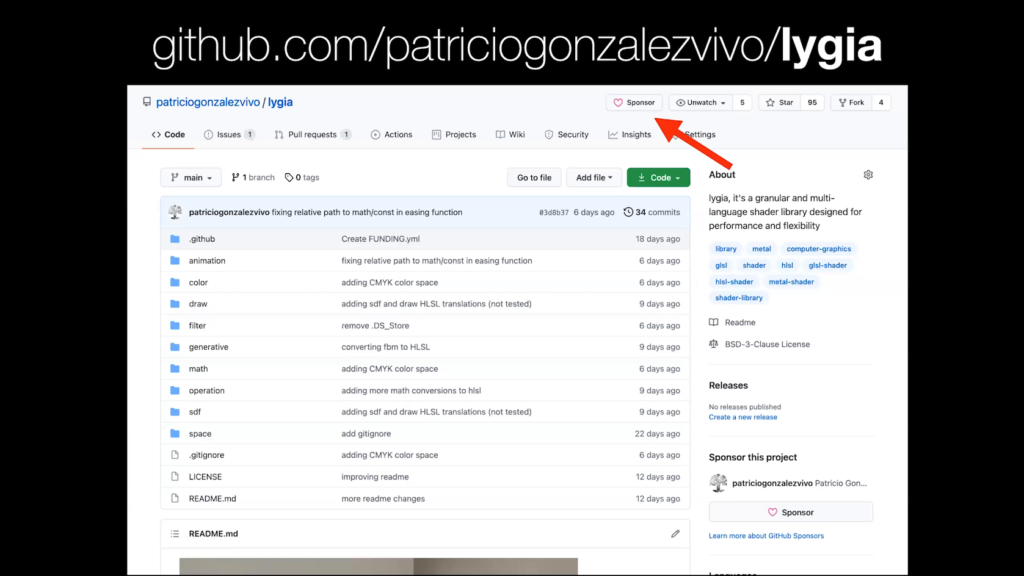Click the watchers count 5
The width and height of the screenshot is (1024, 576).
coord(742,103)
